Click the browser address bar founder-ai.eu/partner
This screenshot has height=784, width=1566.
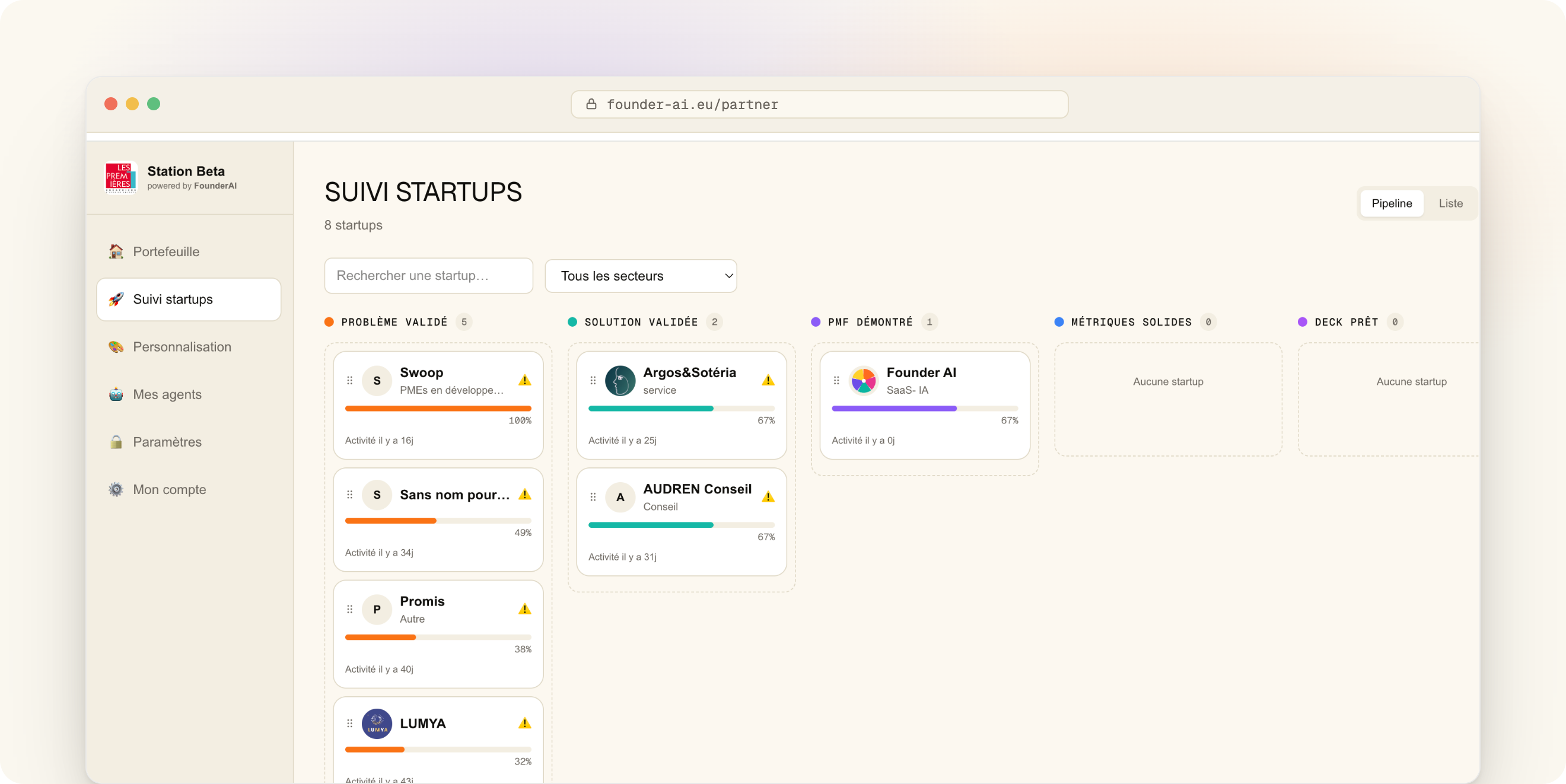[x=819, y=104]
